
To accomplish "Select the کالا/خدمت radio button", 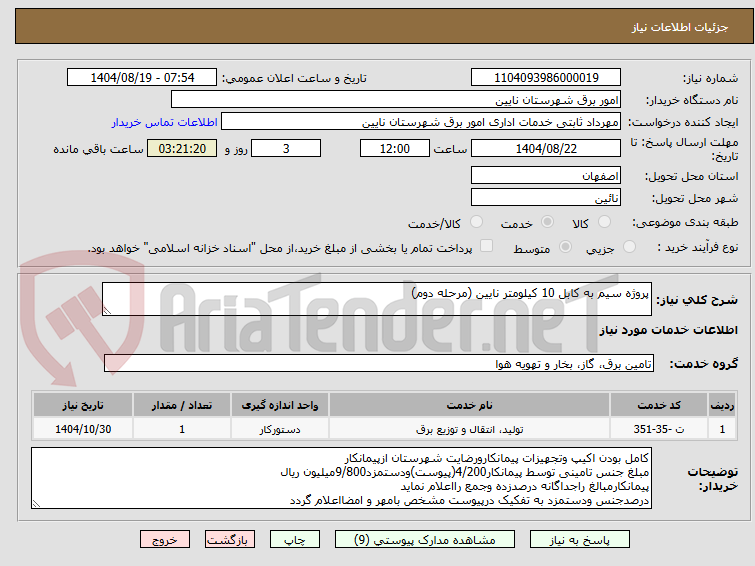I will (476, 222).
